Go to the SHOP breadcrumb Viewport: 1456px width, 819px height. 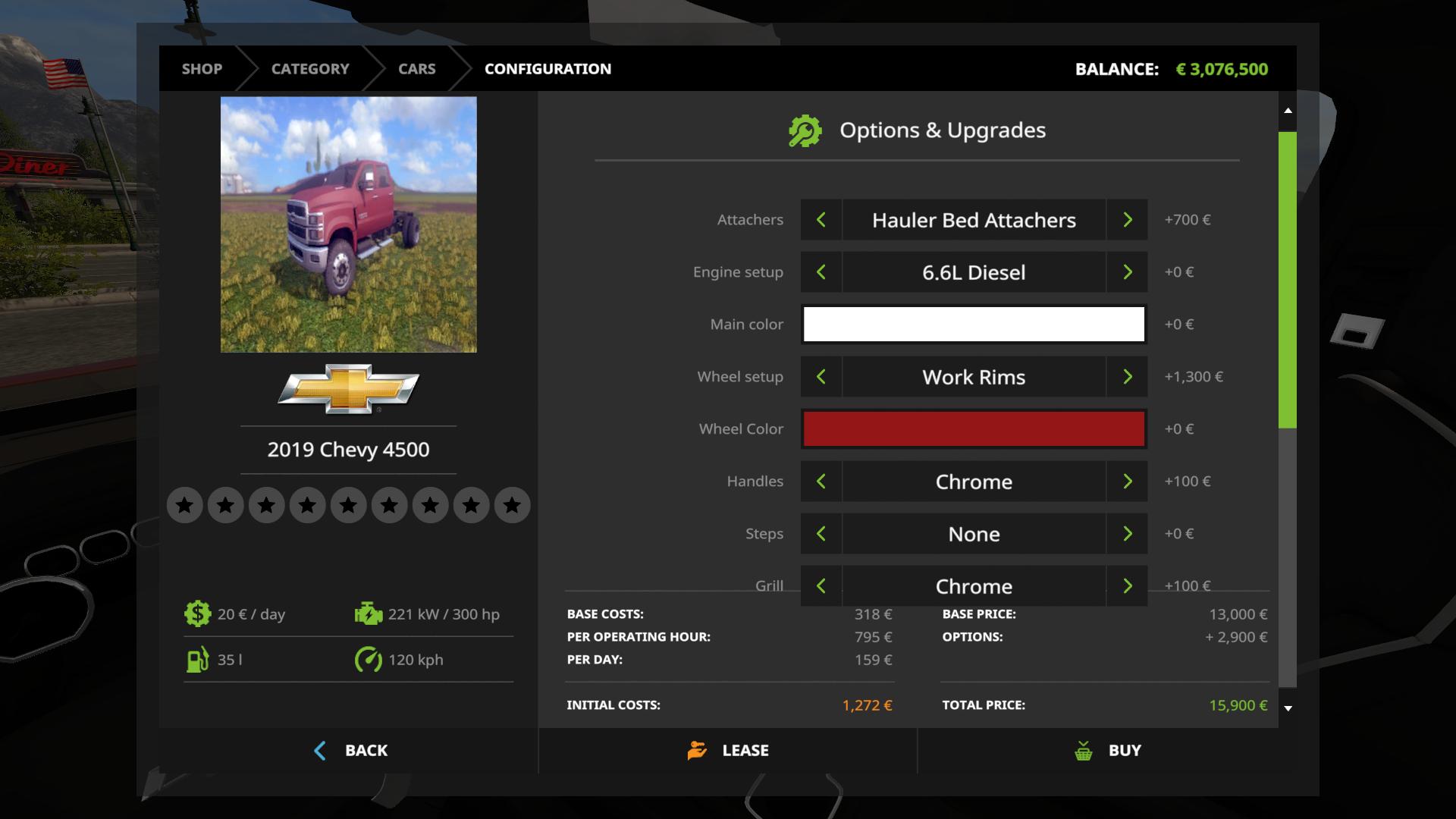click(x=202, y=69)
